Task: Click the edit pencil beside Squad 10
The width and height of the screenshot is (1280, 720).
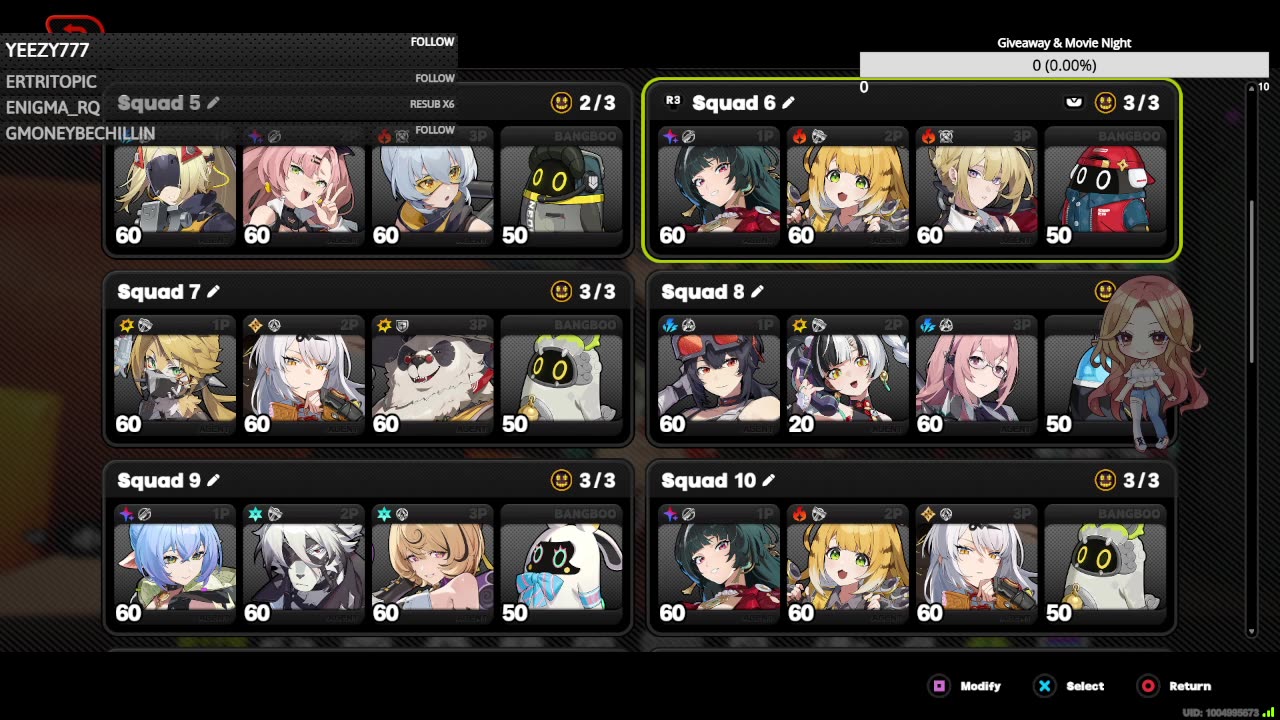Action: 768,480
